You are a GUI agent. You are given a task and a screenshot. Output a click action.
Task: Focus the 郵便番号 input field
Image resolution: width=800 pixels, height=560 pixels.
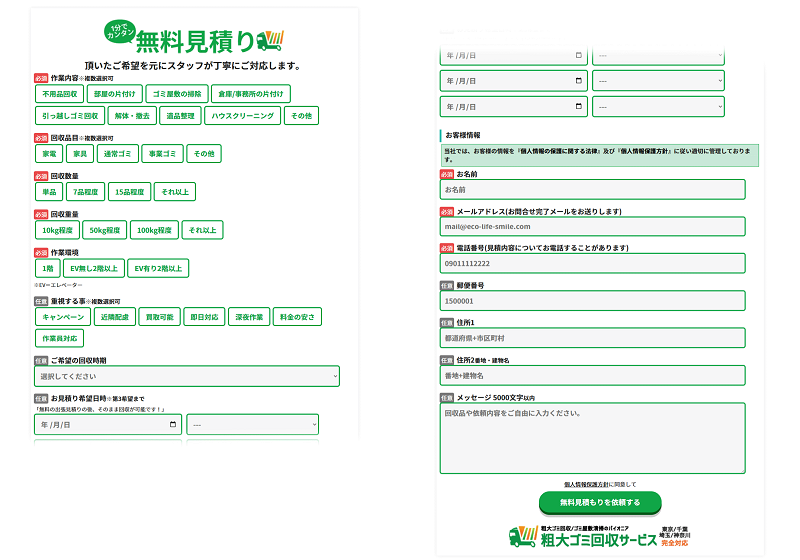tap(592, 301)
